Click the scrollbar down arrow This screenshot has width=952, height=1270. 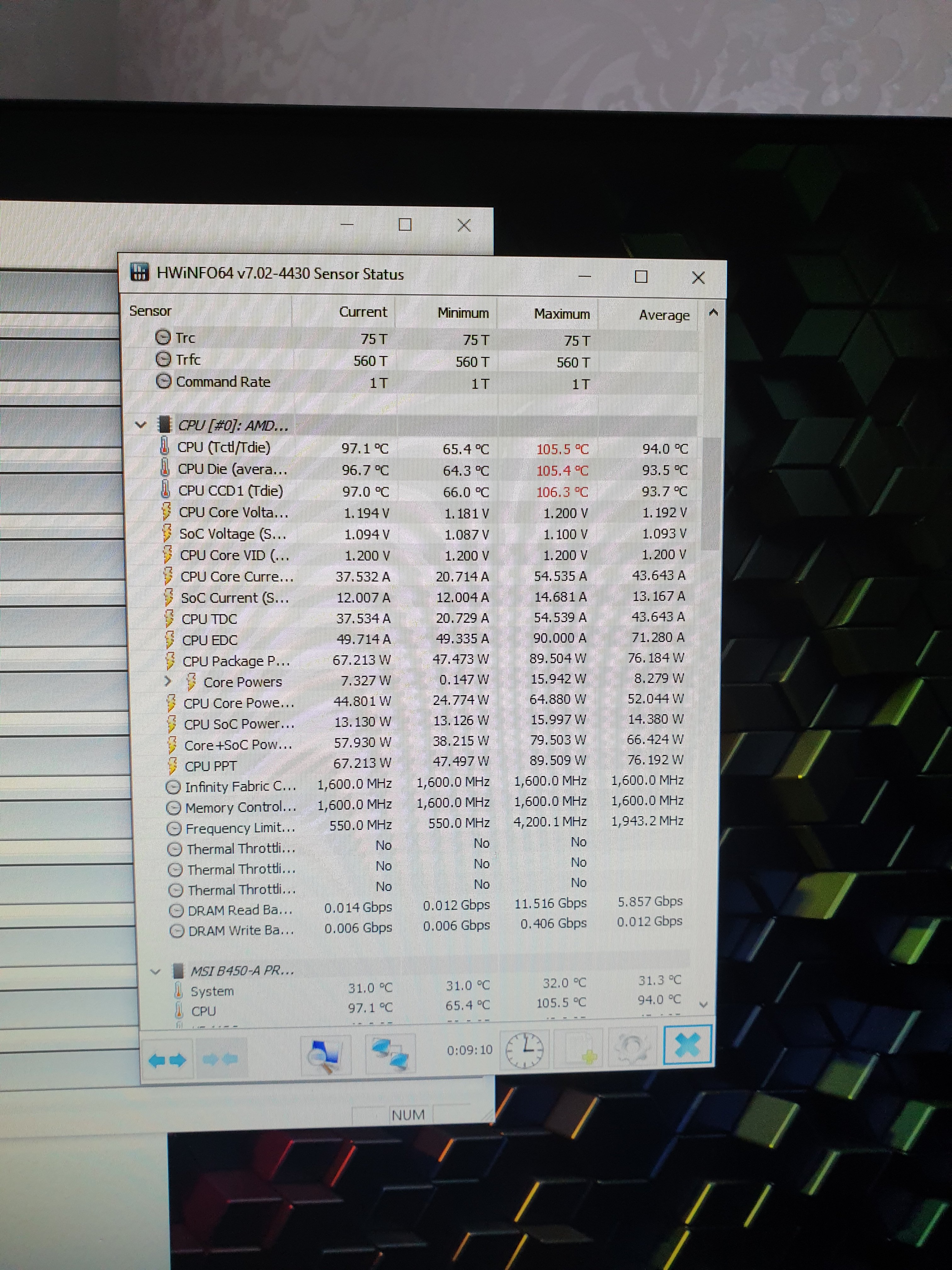tap(704, 1005)
